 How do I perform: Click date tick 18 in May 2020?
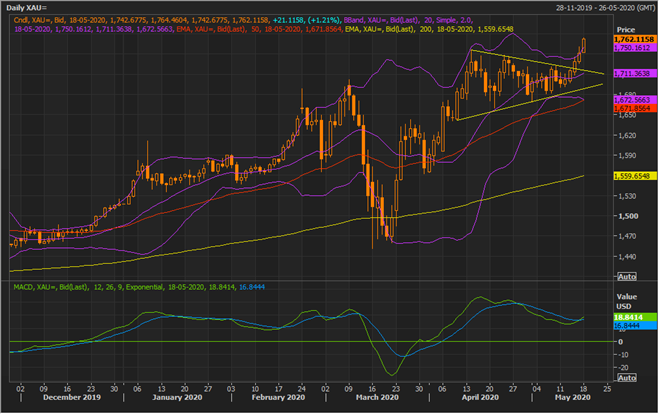[x=583, y=389]
